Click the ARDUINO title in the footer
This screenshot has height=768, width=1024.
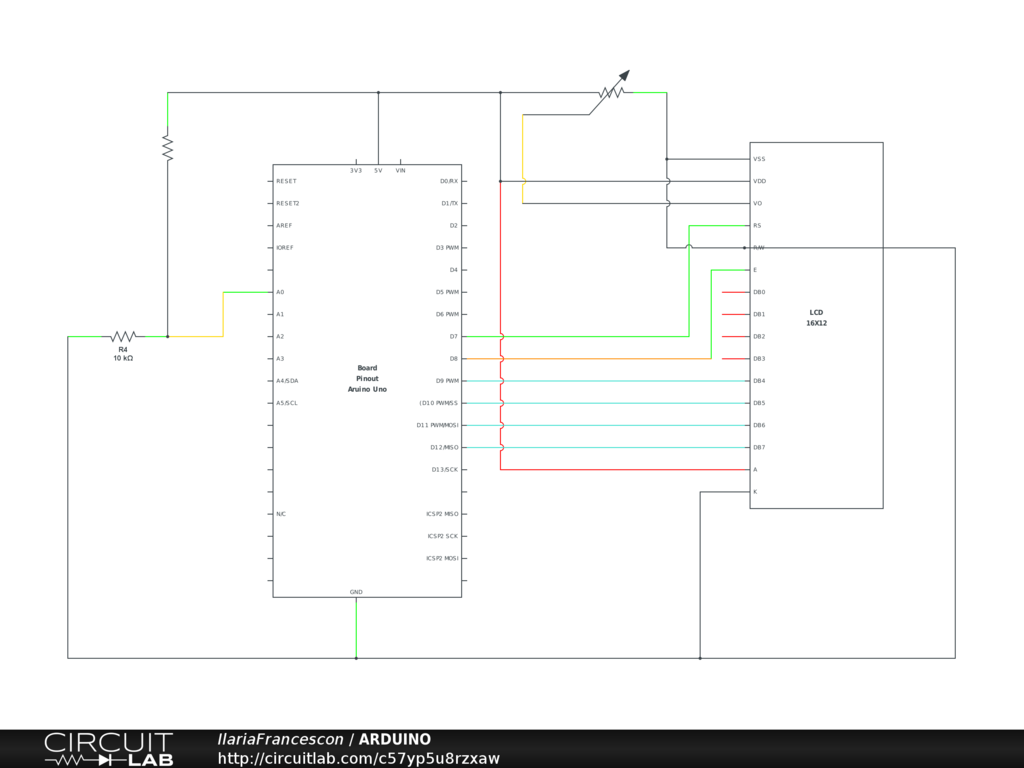395,739
